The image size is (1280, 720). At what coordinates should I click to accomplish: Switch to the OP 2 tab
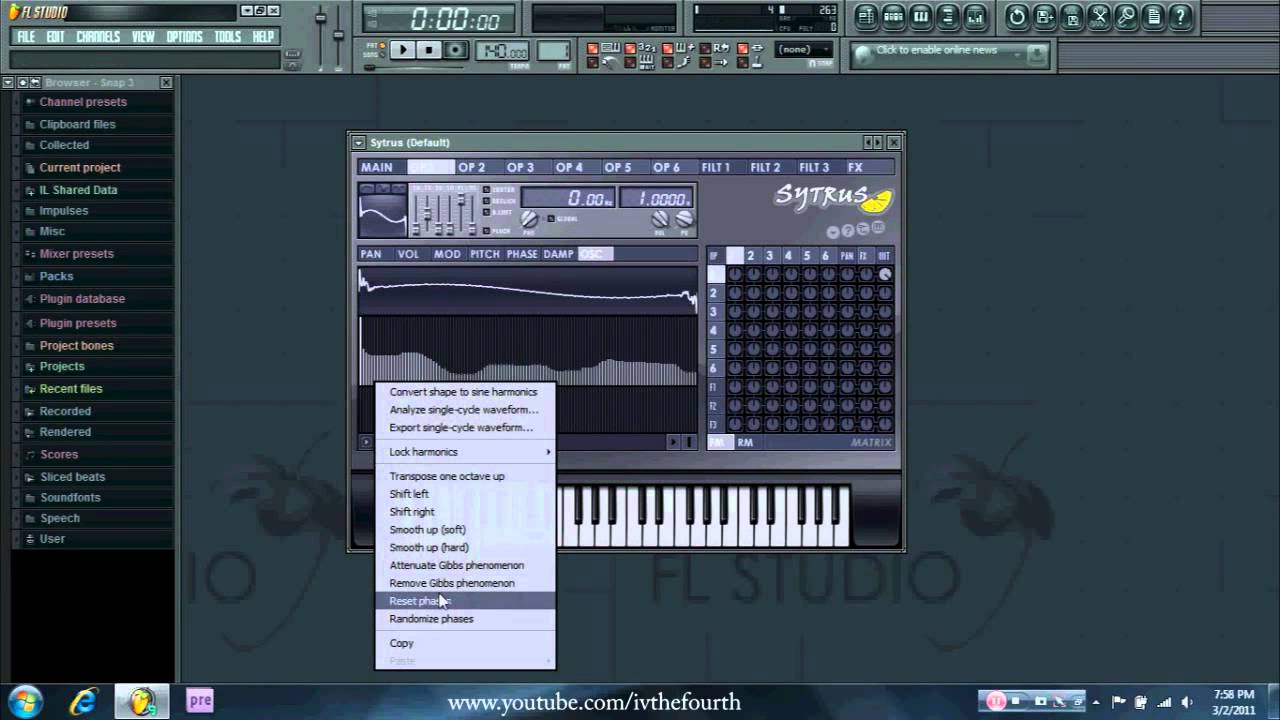[472, 167]
